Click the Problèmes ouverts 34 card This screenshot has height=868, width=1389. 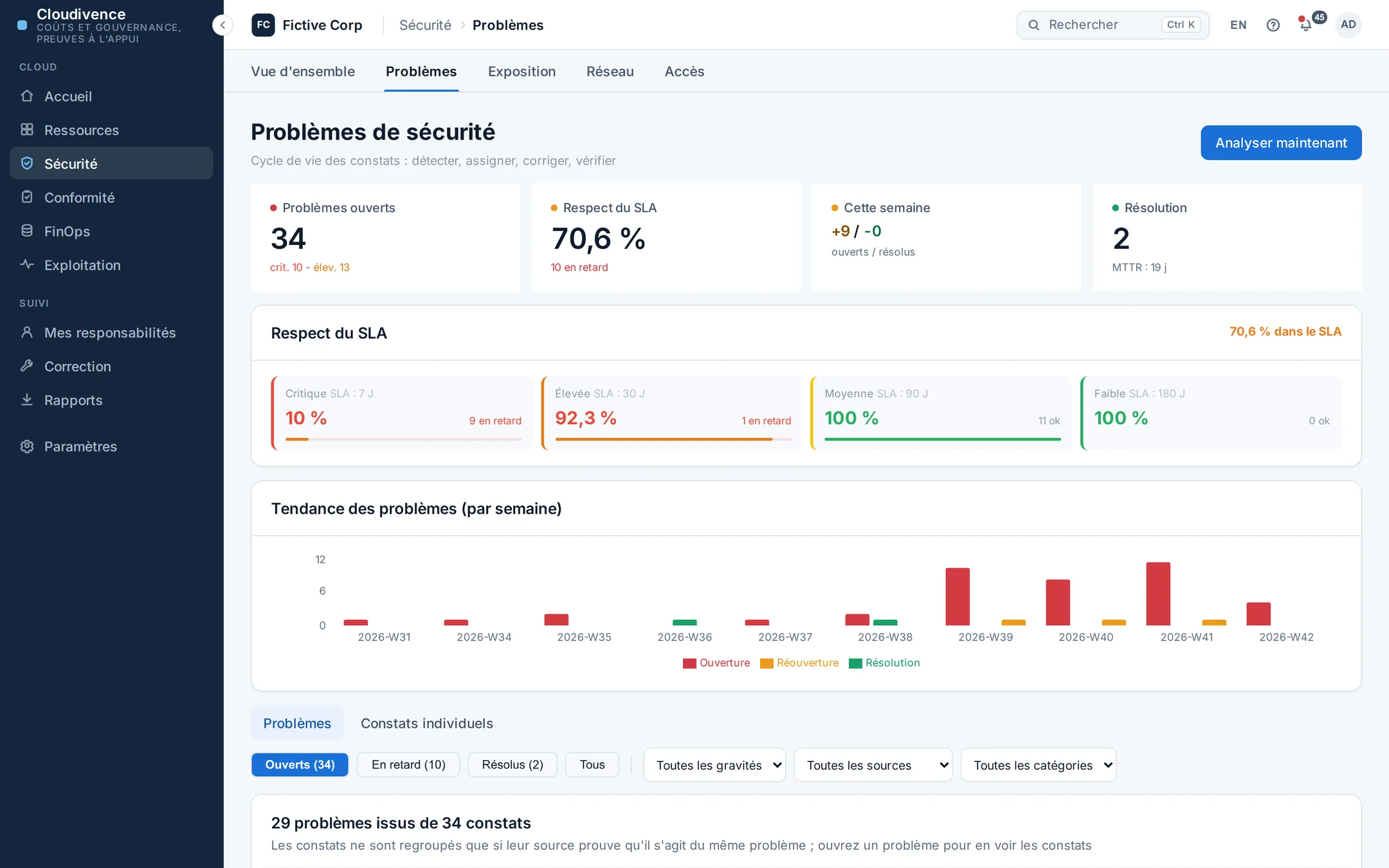[x=385, y=237]
